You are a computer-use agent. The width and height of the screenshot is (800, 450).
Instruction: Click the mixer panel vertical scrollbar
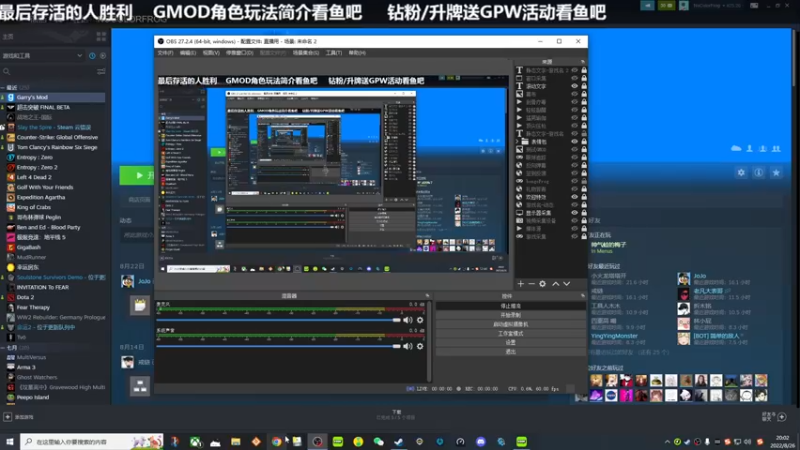coord(430,341)
